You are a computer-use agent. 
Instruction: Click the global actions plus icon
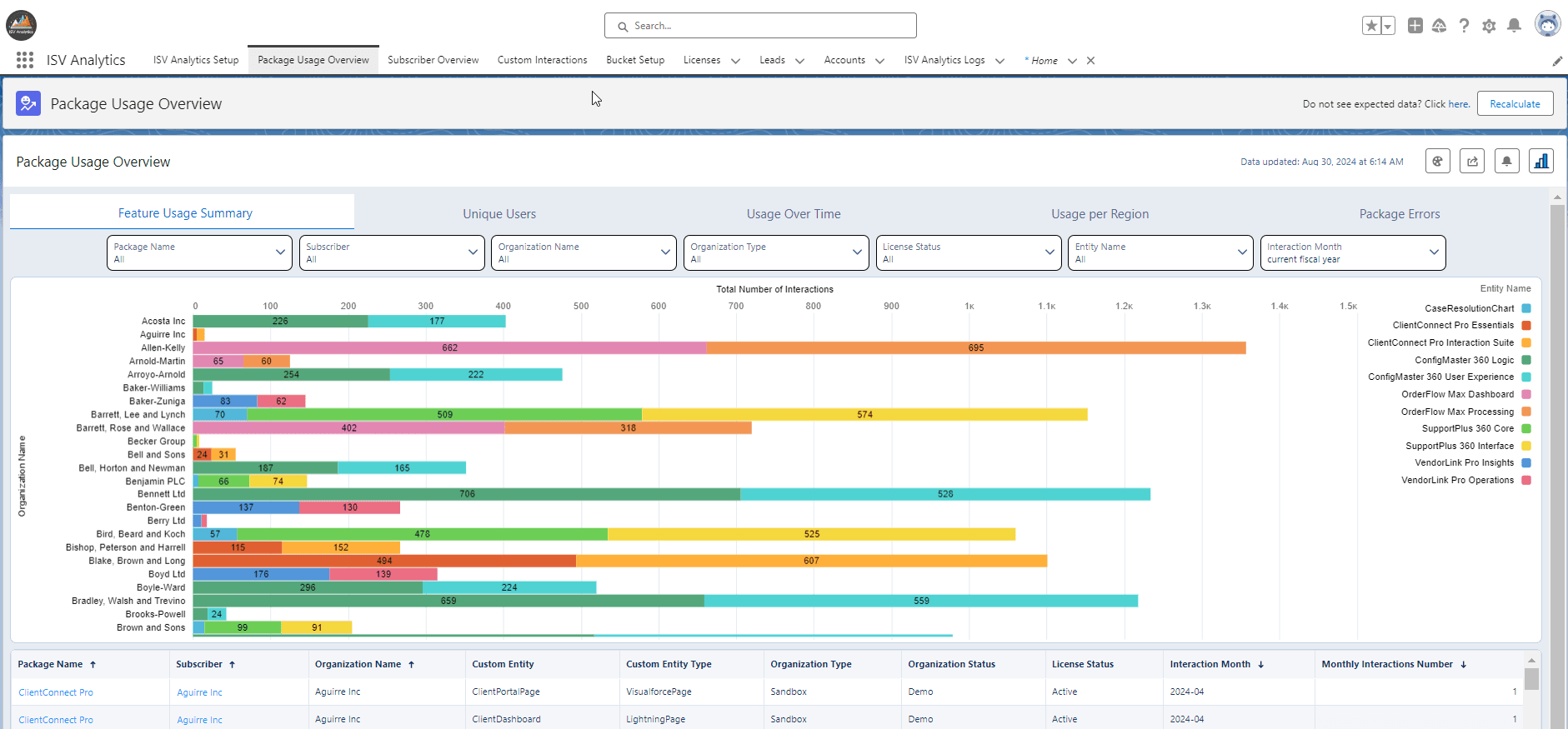(x=1415, y=26)
